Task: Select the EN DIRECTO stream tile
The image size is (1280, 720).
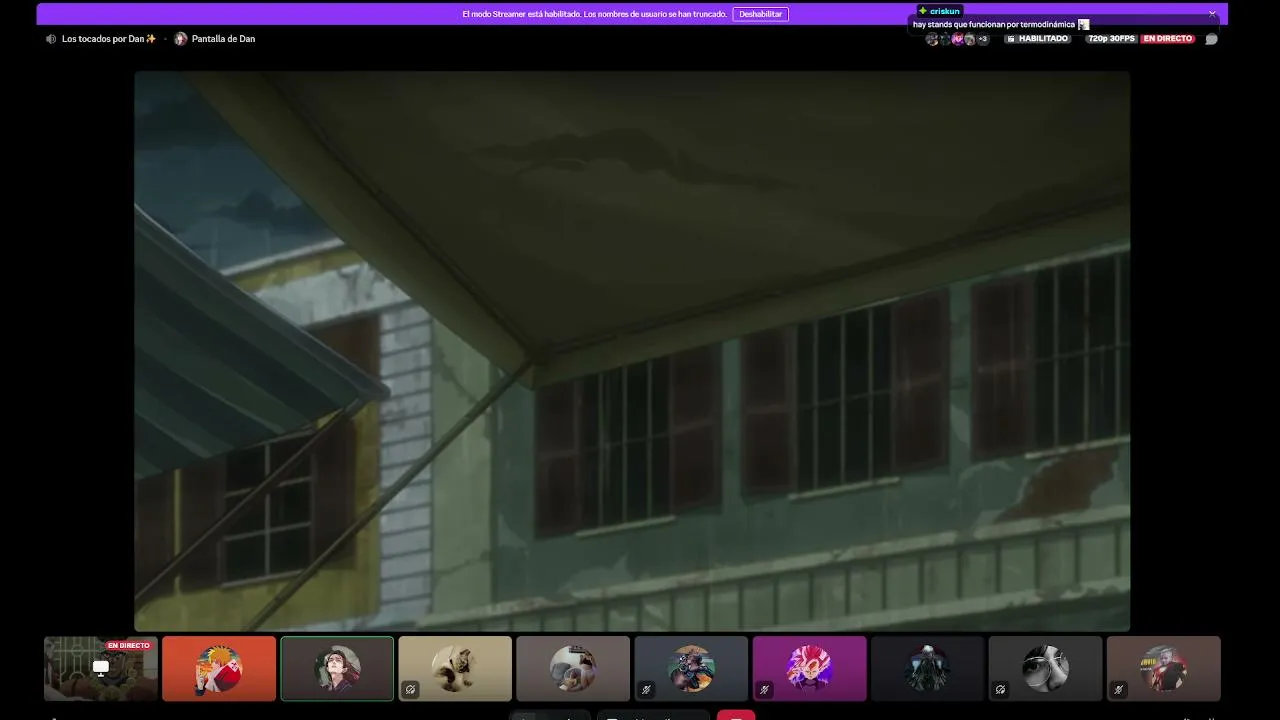Action: [x=101, y=668]
